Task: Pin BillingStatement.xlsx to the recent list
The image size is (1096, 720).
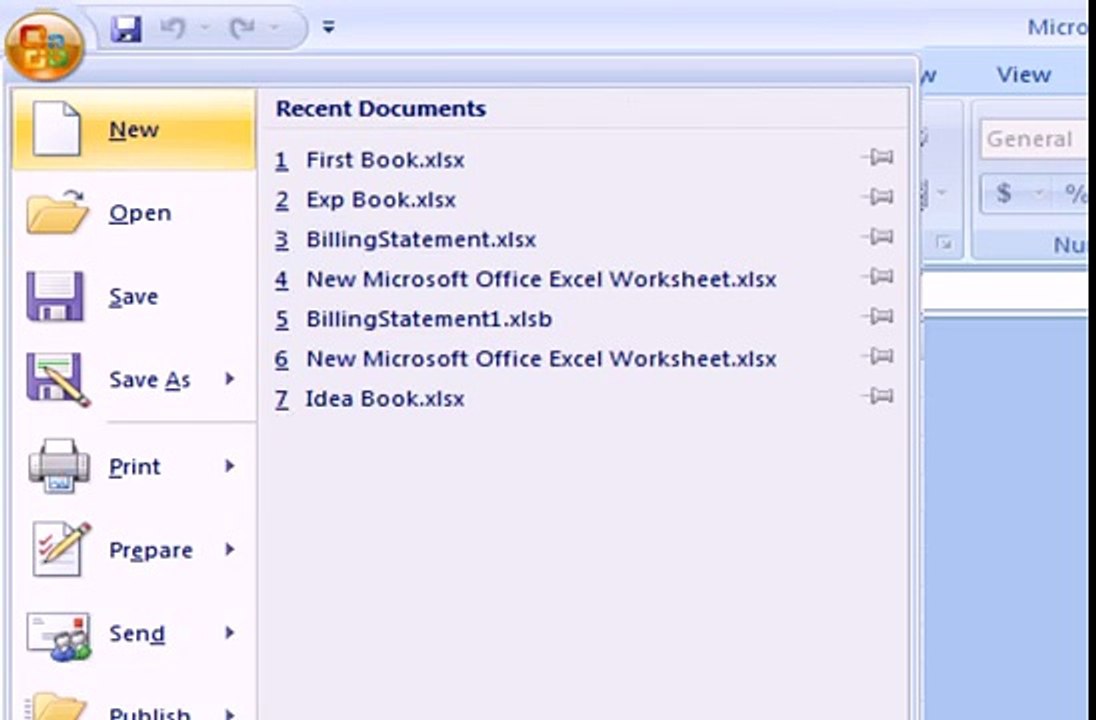Action: (x=878, y=237)
